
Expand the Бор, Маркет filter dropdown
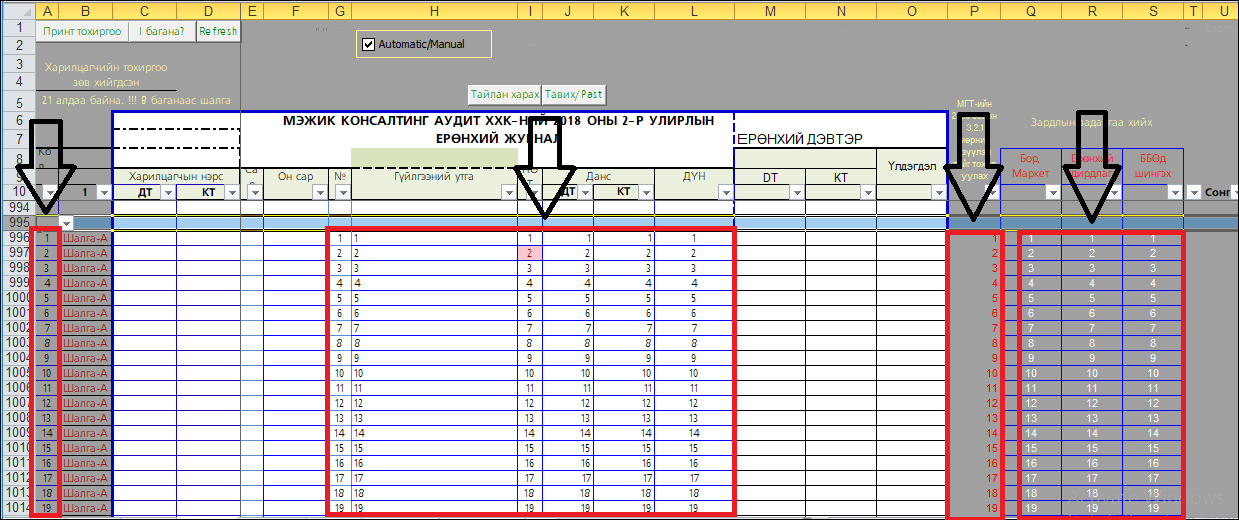tap(1052, 192)
